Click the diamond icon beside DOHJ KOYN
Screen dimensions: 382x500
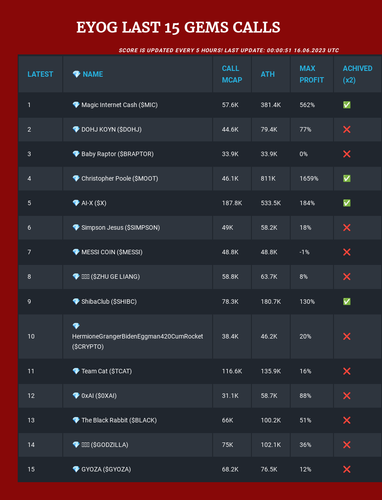(76, 129)
